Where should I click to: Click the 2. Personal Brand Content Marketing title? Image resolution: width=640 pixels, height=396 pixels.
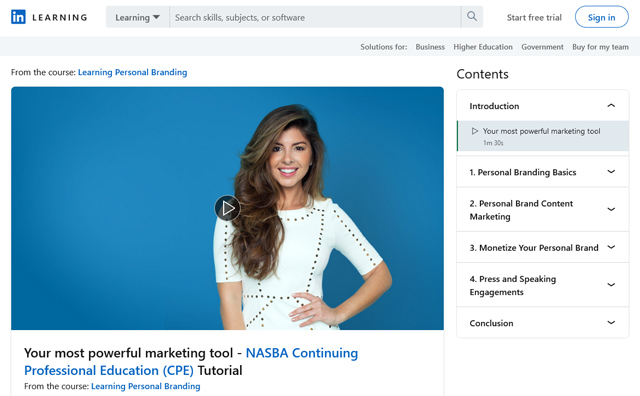(x=521, y=210)
